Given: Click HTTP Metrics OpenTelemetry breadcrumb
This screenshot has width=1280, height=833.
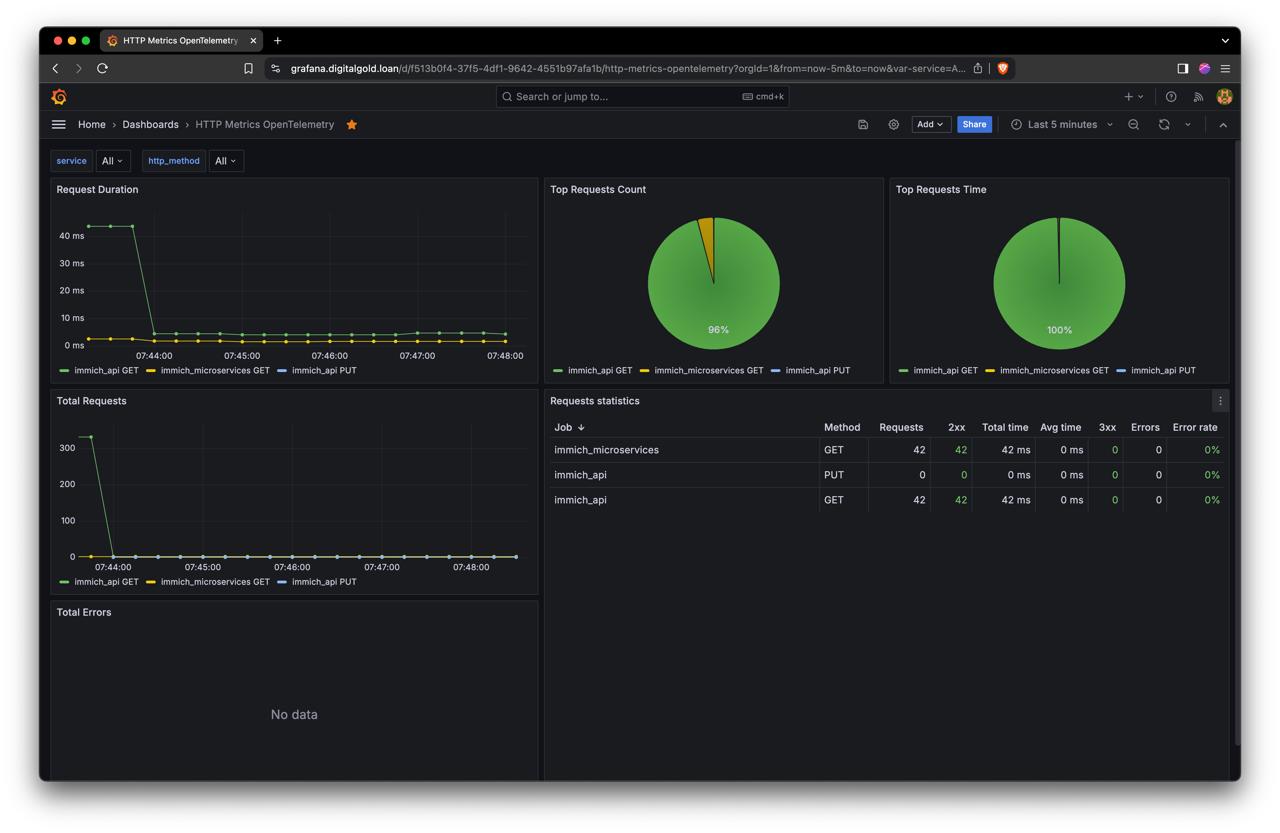Looking at the screenshot, I should click(265, 125).
